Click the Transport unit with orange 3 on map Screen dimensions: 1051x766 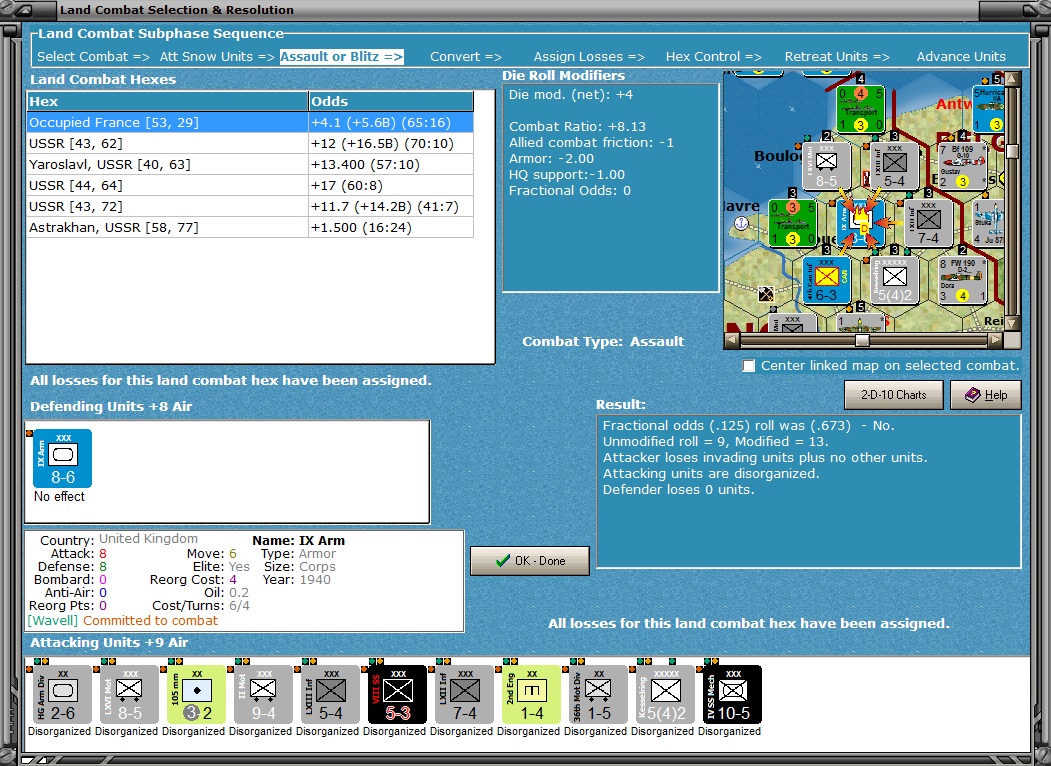792,223
